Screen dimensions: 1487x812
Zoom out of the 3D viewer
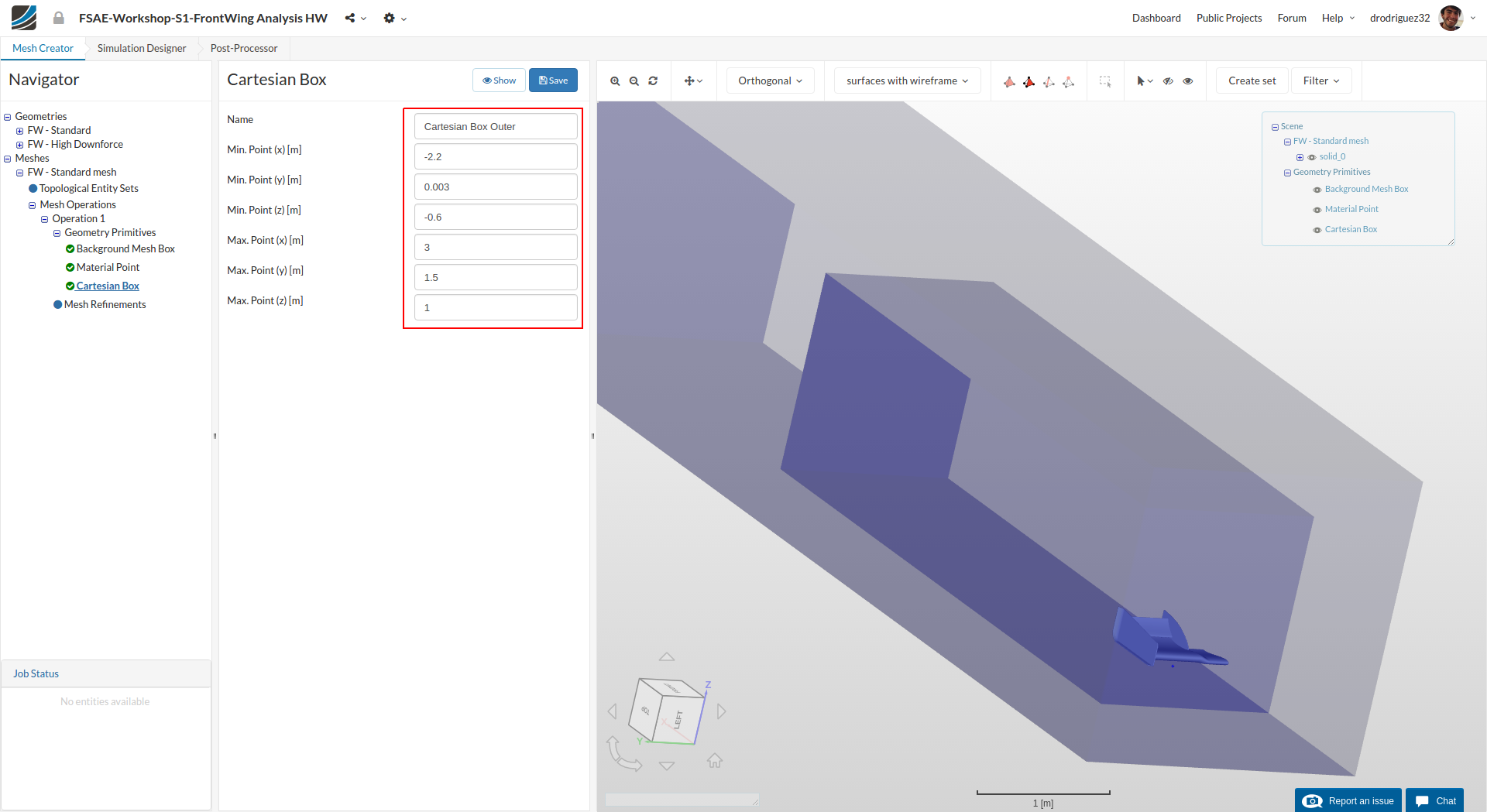634,81
